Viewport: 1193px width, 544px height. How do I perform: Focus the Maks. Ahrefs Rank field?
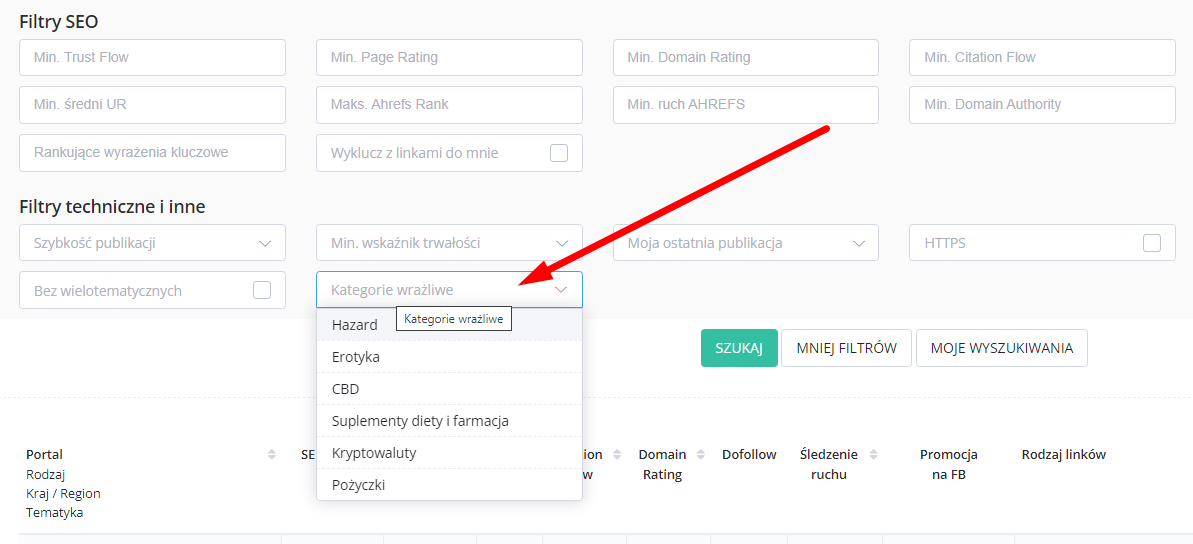[x=449, y=105]
